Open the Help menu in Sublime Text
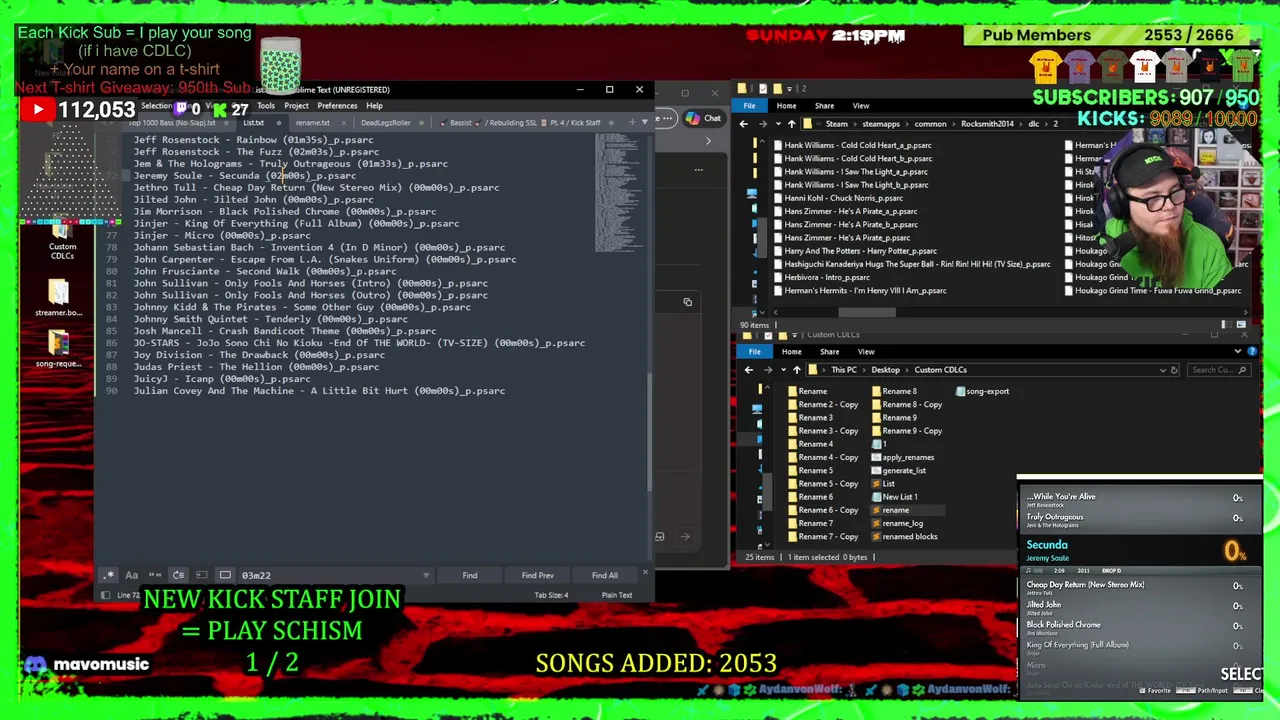The image size is (1280, 720). coord(374,105)
